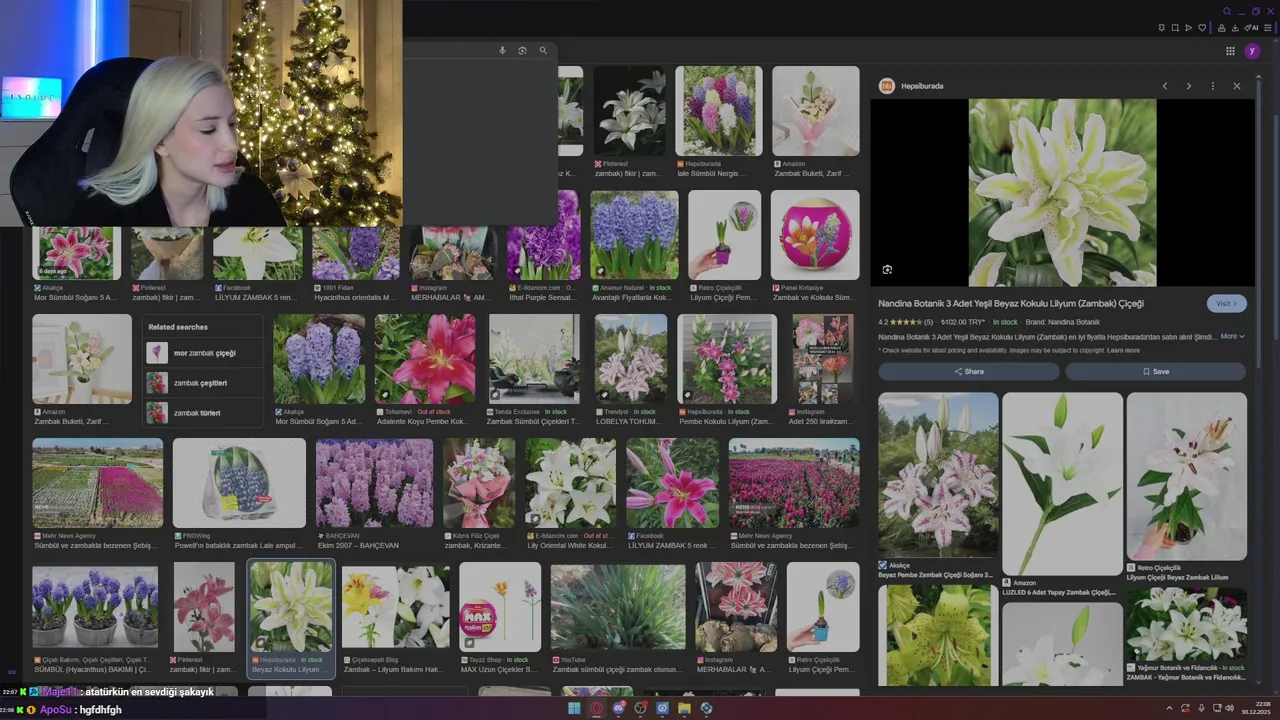The height and width of the screenshot is (720, 1280).
Task: Select related search 'zambak türleri'
Action: pos(203,412)
